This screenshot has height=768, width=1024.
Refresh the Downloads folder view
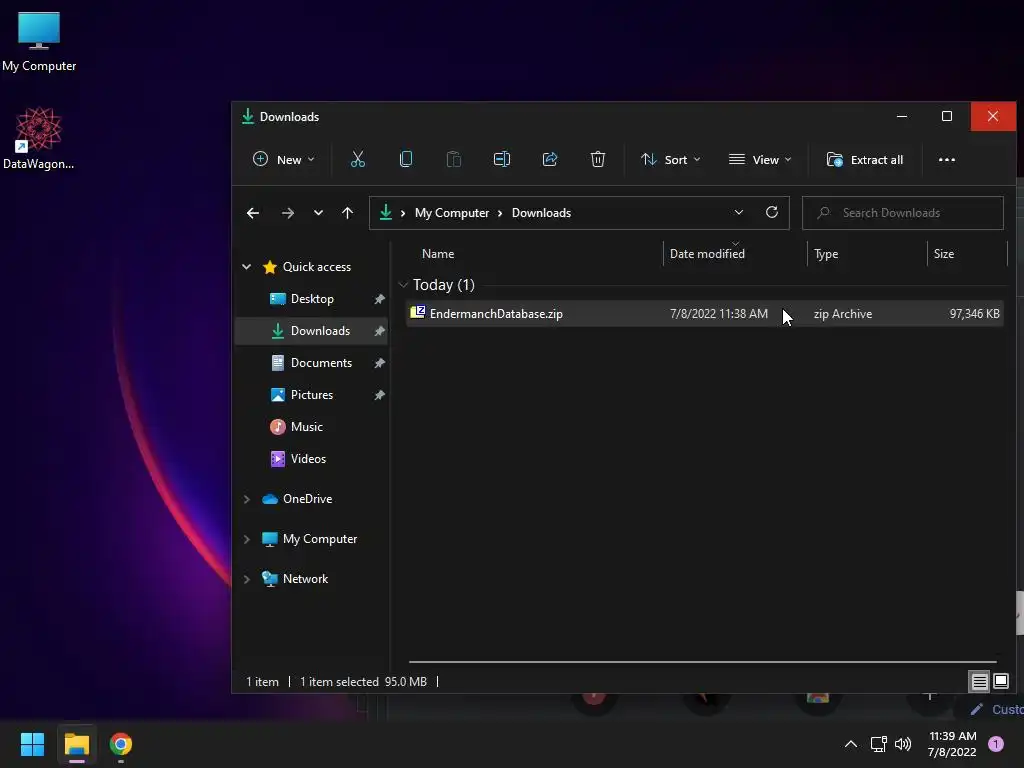(x=771, y=212)
